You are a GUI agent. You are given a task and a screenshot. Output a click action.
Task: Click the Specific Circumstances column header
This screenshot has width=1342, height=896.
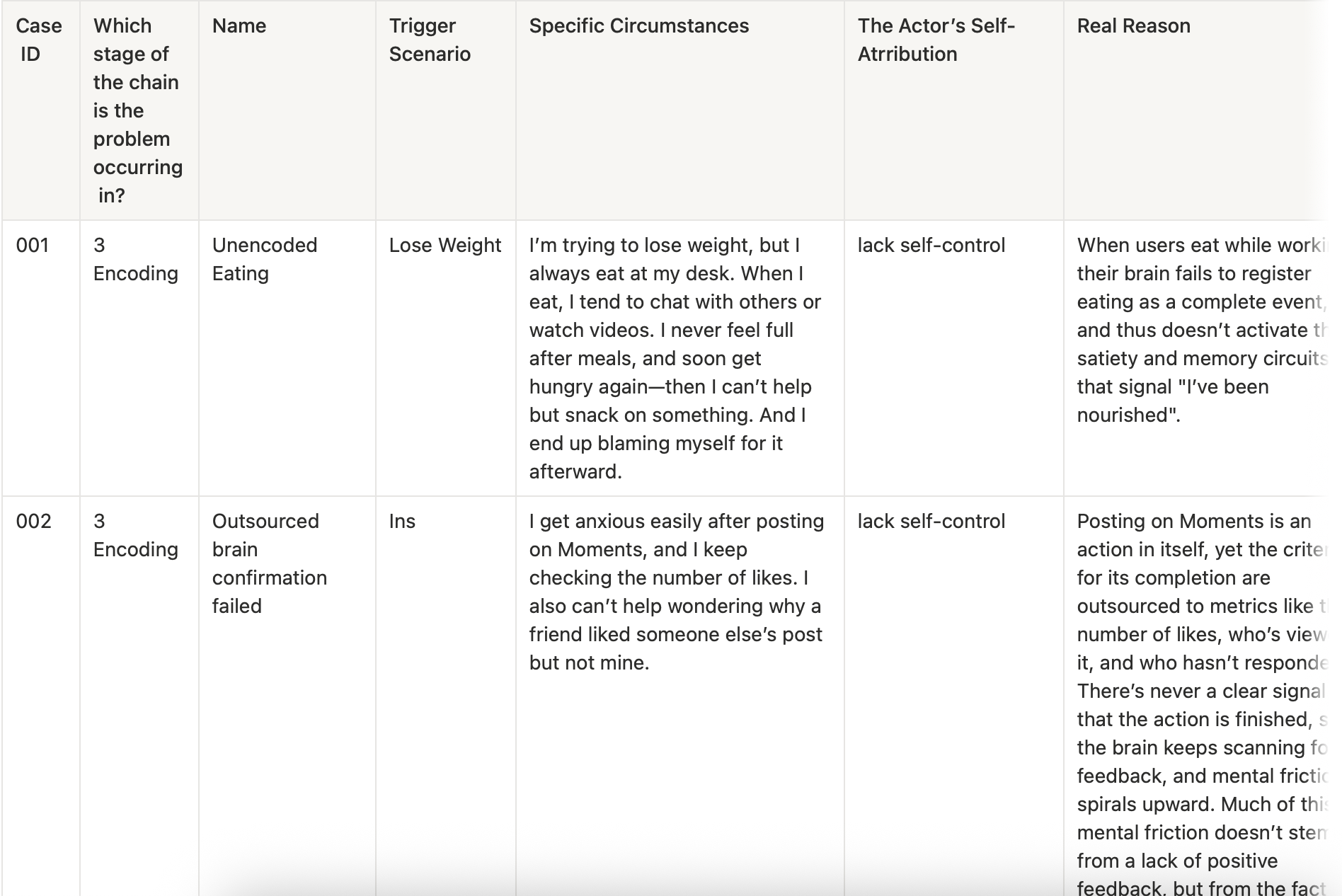[638, 26]
